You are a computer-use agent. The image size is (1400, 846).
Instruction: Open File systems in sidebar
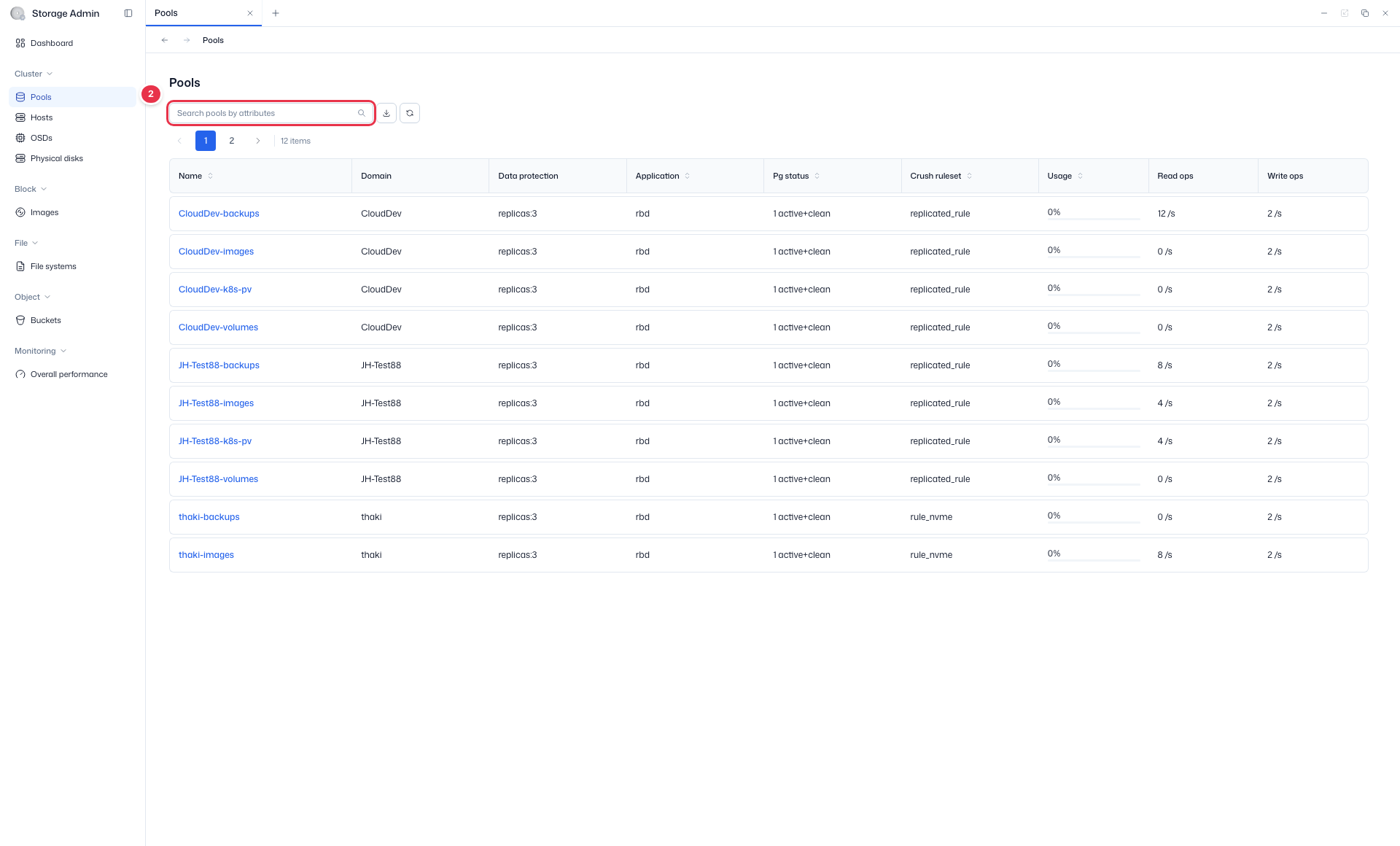click(72, 266)
